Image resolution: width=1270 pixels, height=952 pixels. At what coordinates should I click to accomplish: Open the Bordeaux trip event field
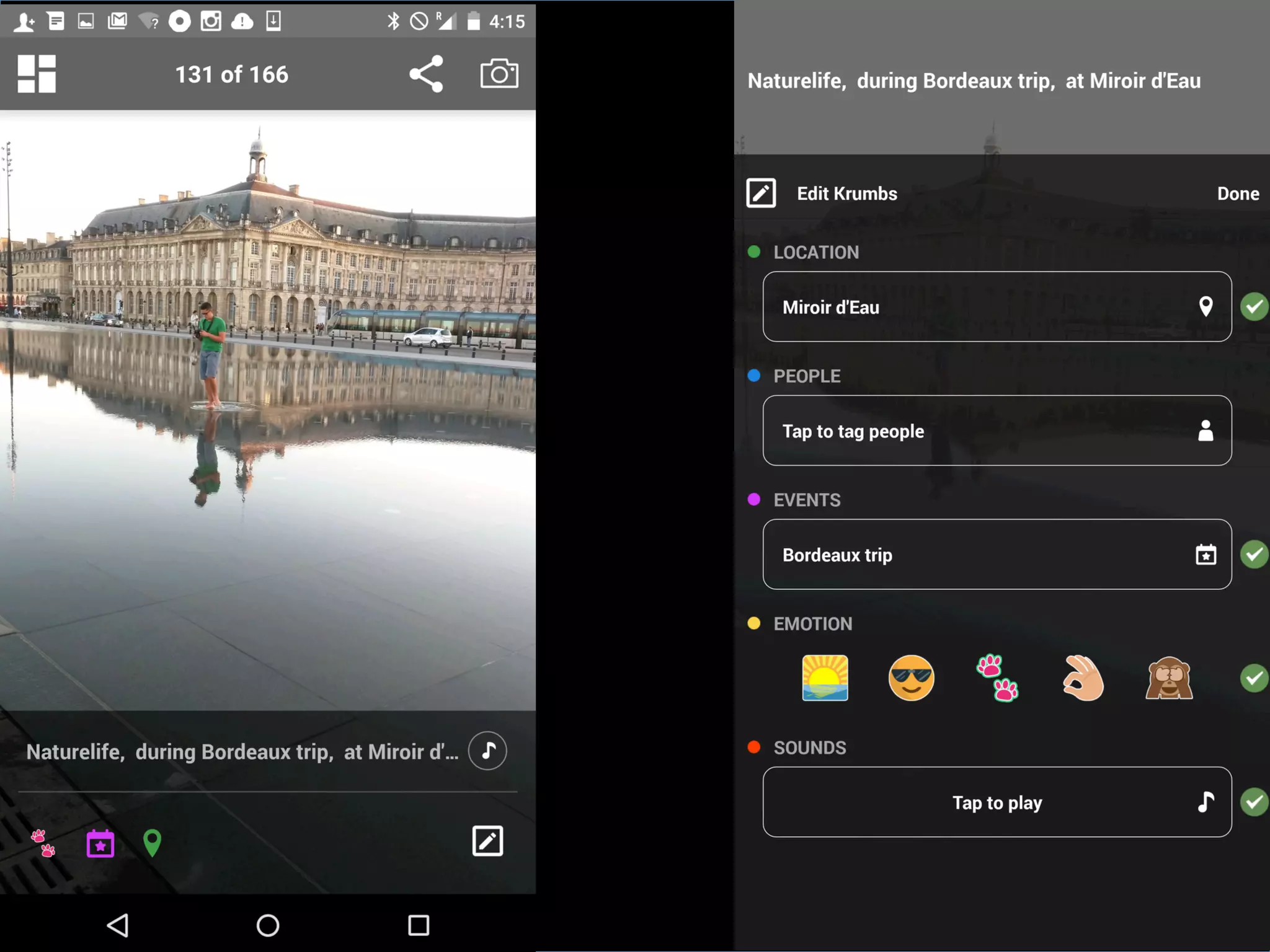(x=997, y=554)
